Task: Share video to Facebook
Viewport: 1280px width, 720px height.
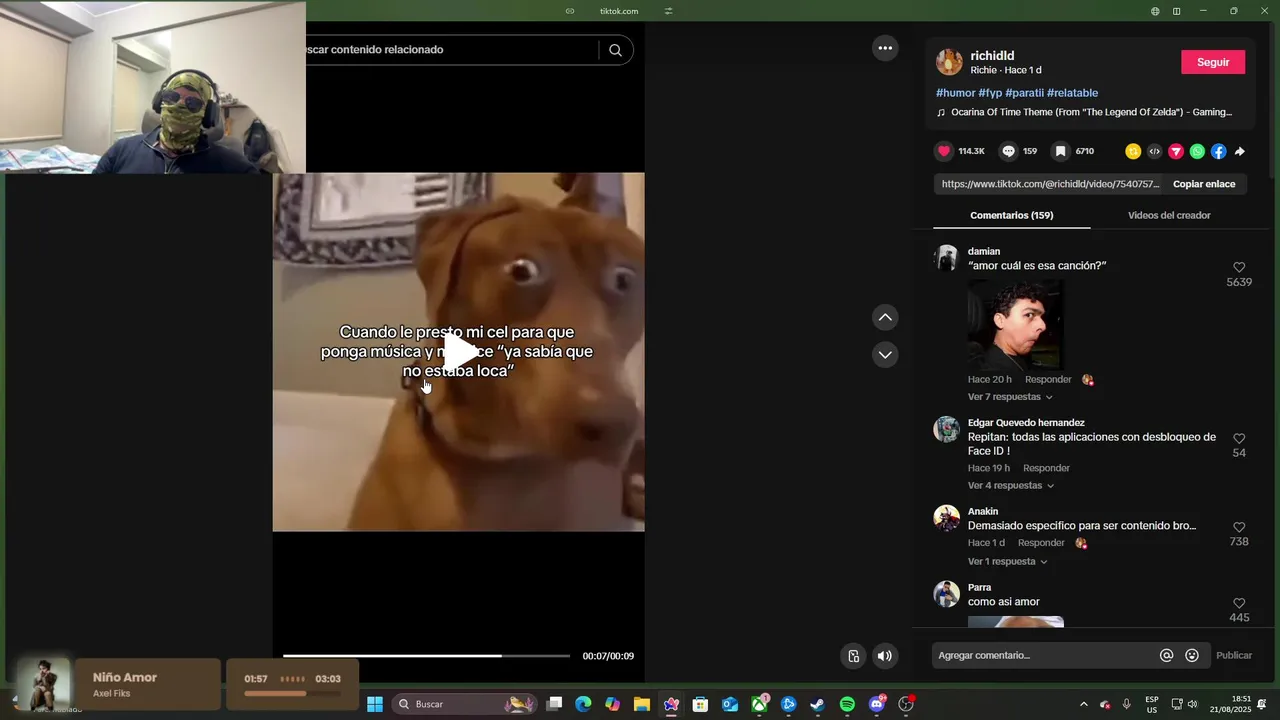Action: coord(1218,152)
